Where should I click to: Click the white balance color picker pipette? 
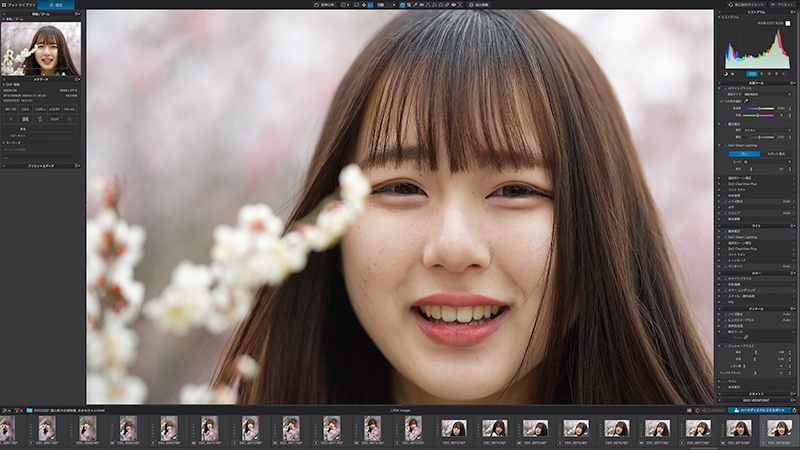tap(746, 101)
